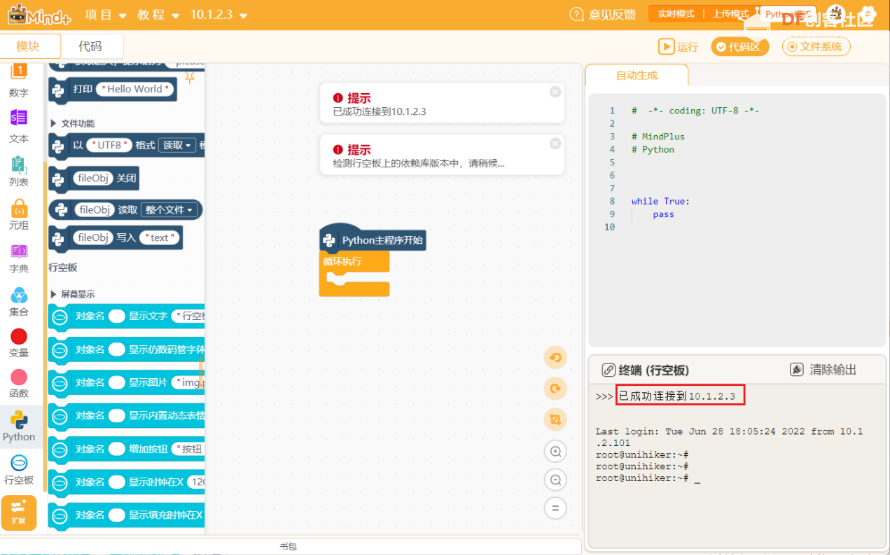This screenshot has height=555, width=890.
Task: Click the redo icon on canvas
Action: (x=555, y=388)
